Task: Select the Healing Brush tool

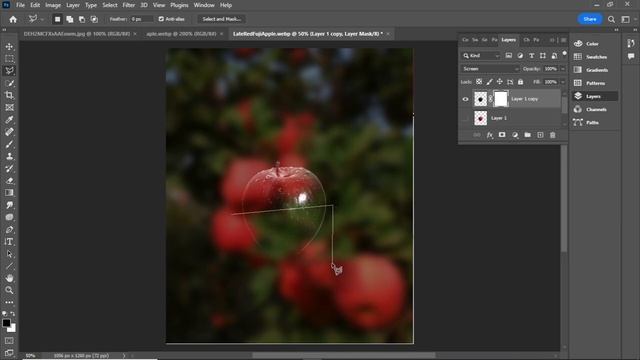Action: [9, 132]
